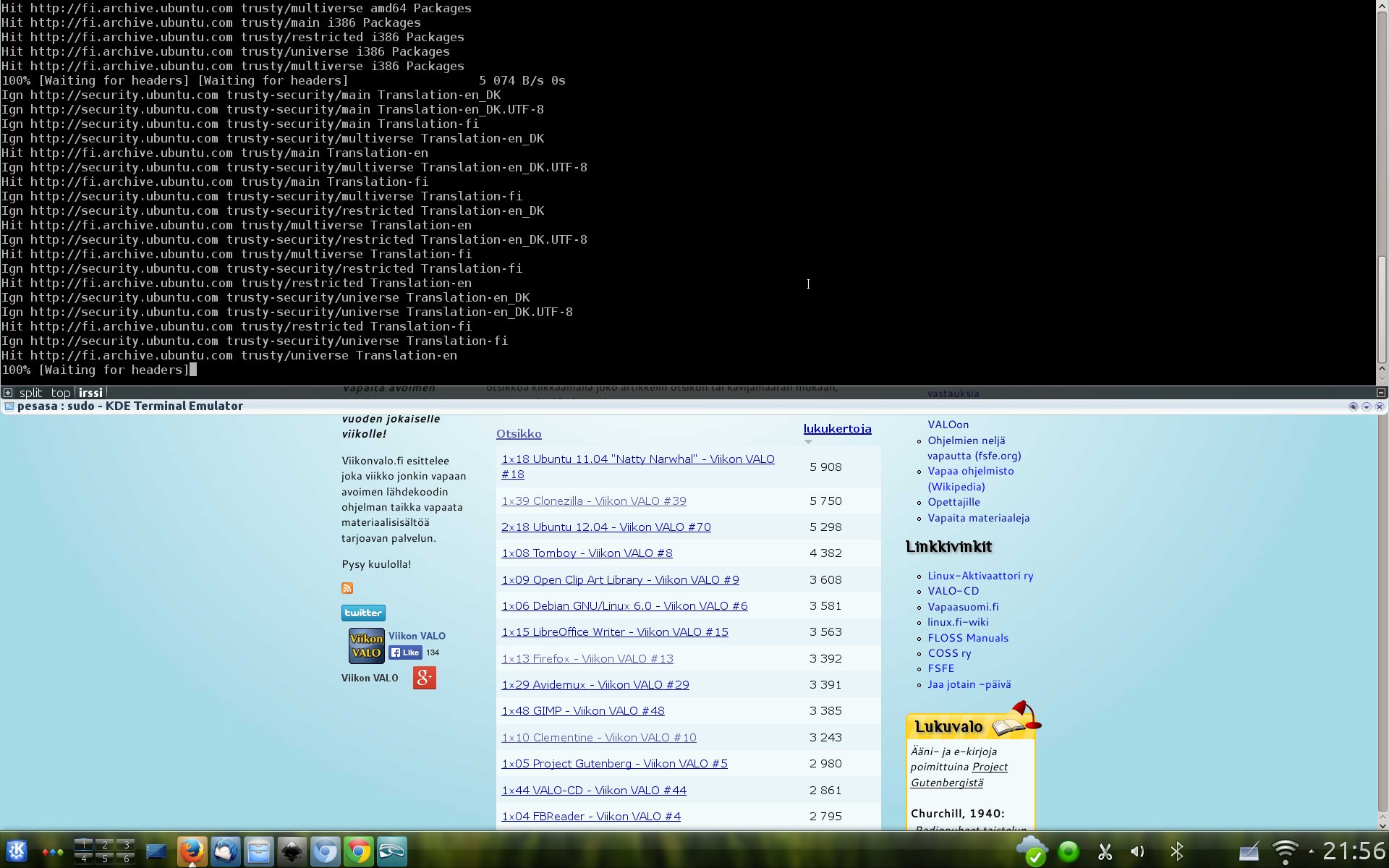The image size is (1389, 868).
Task: Open '1x10 Clementine - Viikon VALO #10' link
Action: click(x=599, y=738)
